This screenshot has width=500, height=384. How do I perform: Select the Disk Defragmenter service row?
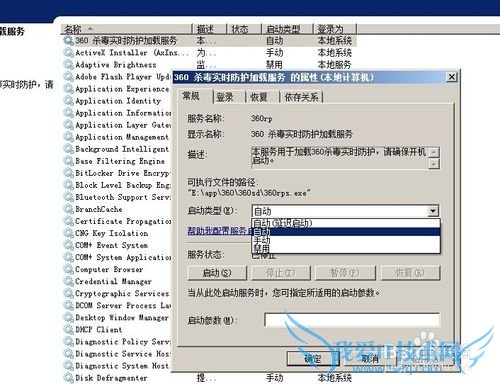click(209, 378)
